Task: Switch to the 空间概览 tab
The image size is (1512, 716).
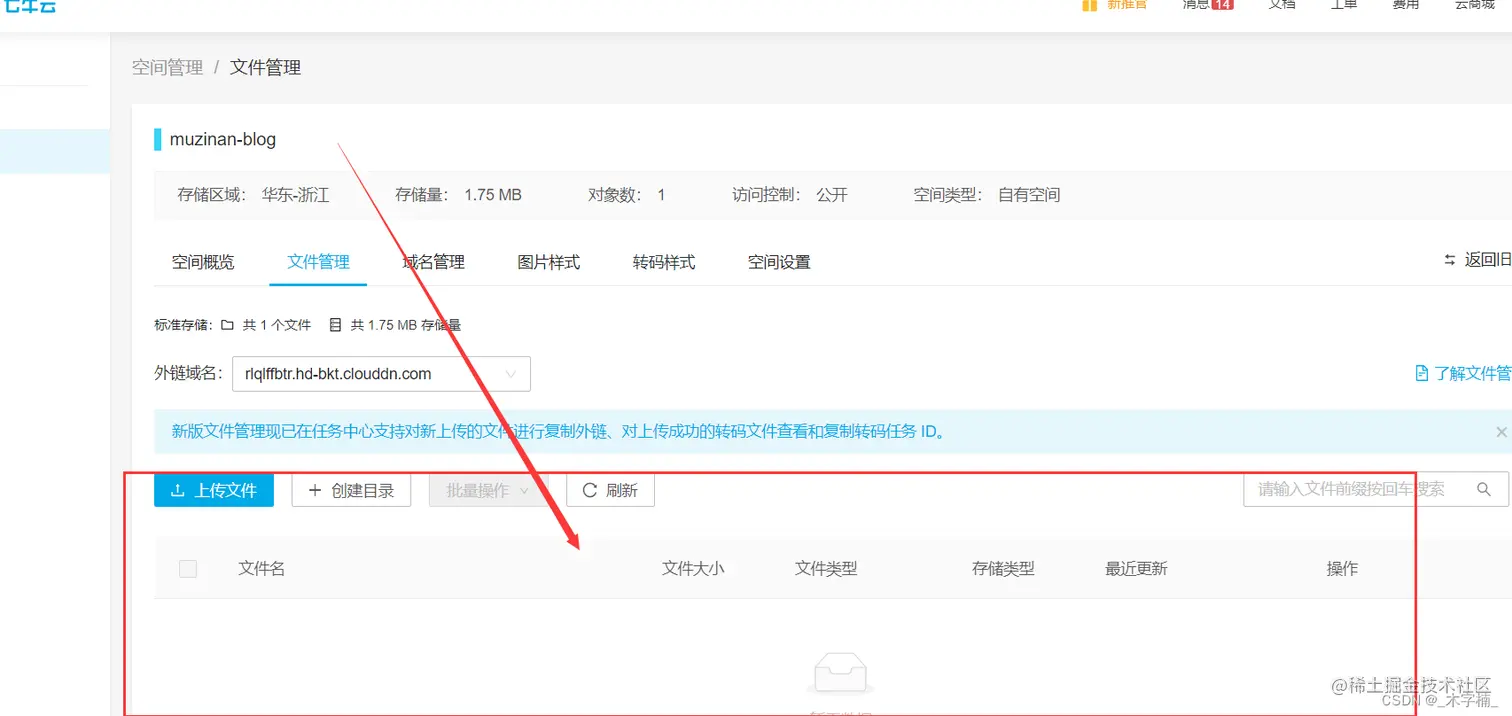Action: [203, 262]
